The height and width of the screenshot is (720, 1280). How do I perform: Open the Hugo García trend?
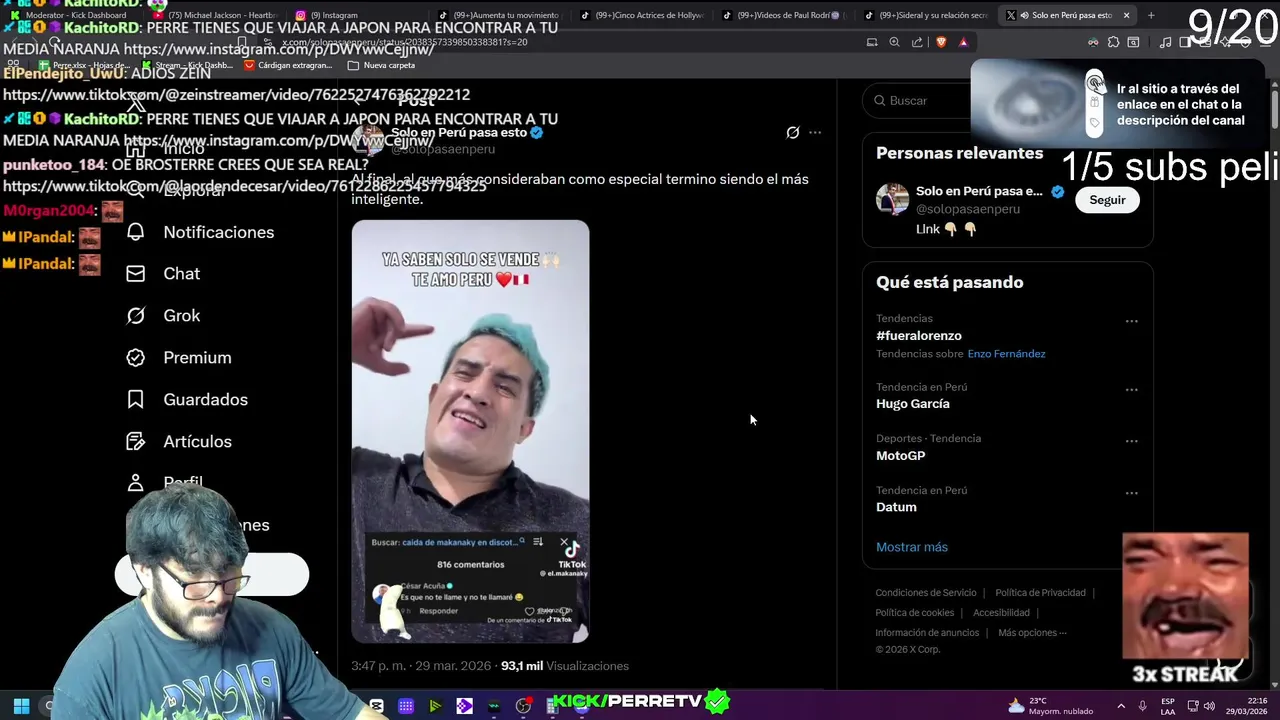(x=913, y=404)
